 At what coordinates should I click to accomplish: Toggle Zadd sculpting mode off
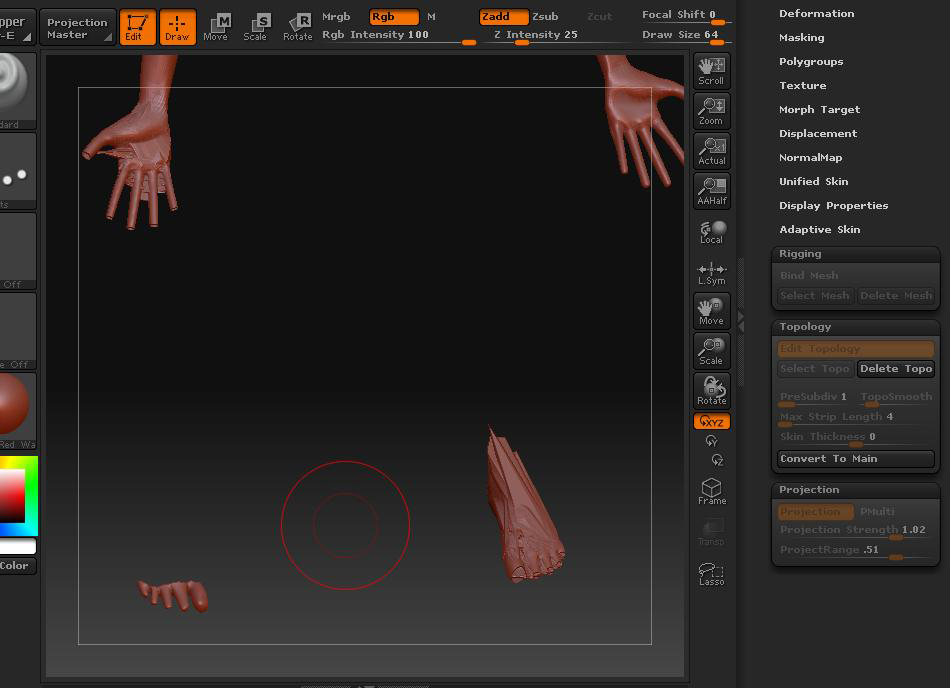tap(503, 17)
